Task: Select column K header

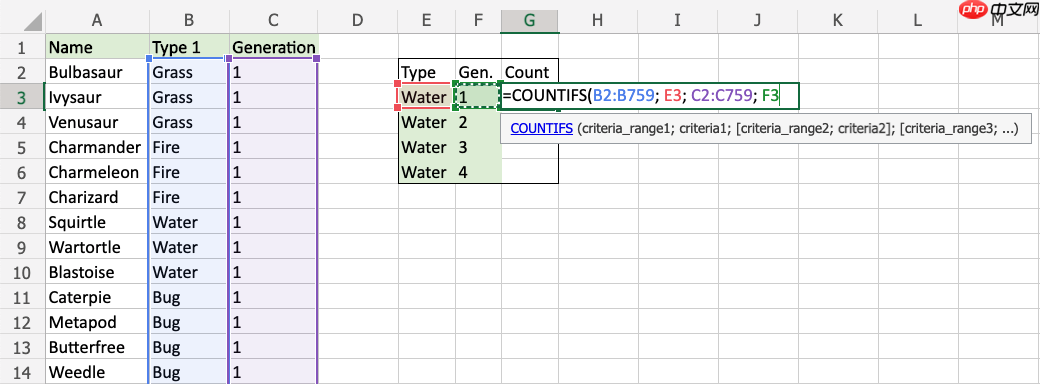Action: point(837,21)
